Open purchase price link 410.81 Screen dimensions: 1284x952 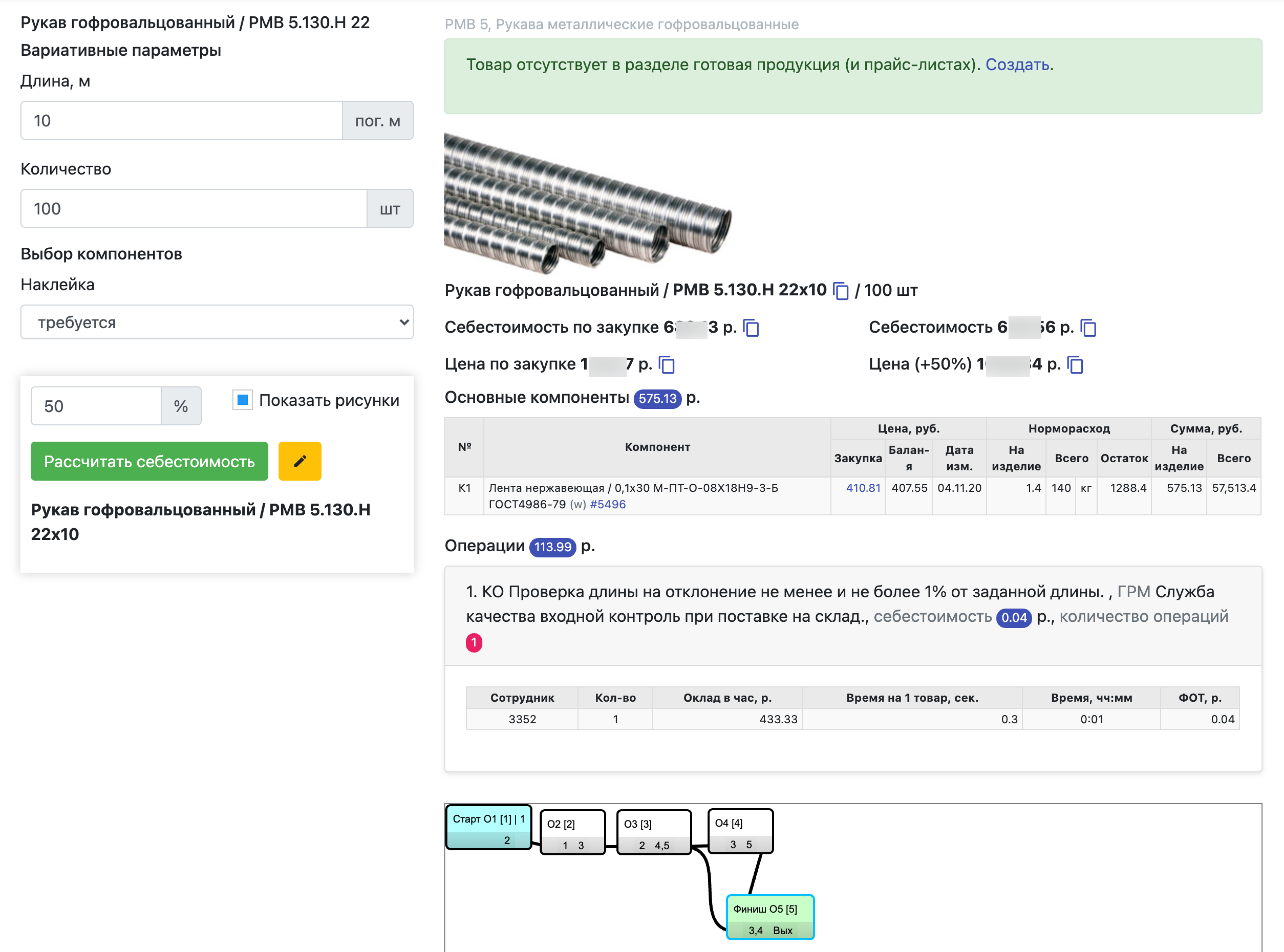(863, 488)
